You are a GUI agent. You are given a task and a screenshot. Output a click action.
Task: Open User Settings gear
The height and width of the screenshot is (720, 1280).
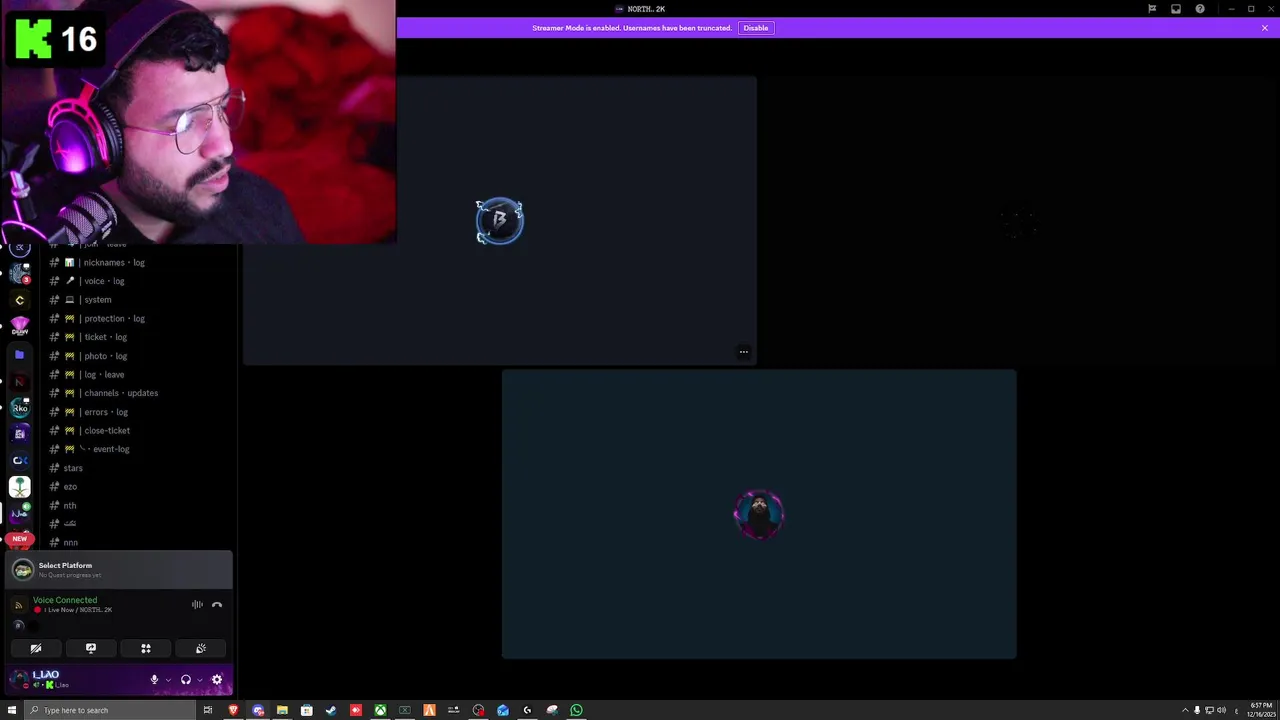coord(217,680)
